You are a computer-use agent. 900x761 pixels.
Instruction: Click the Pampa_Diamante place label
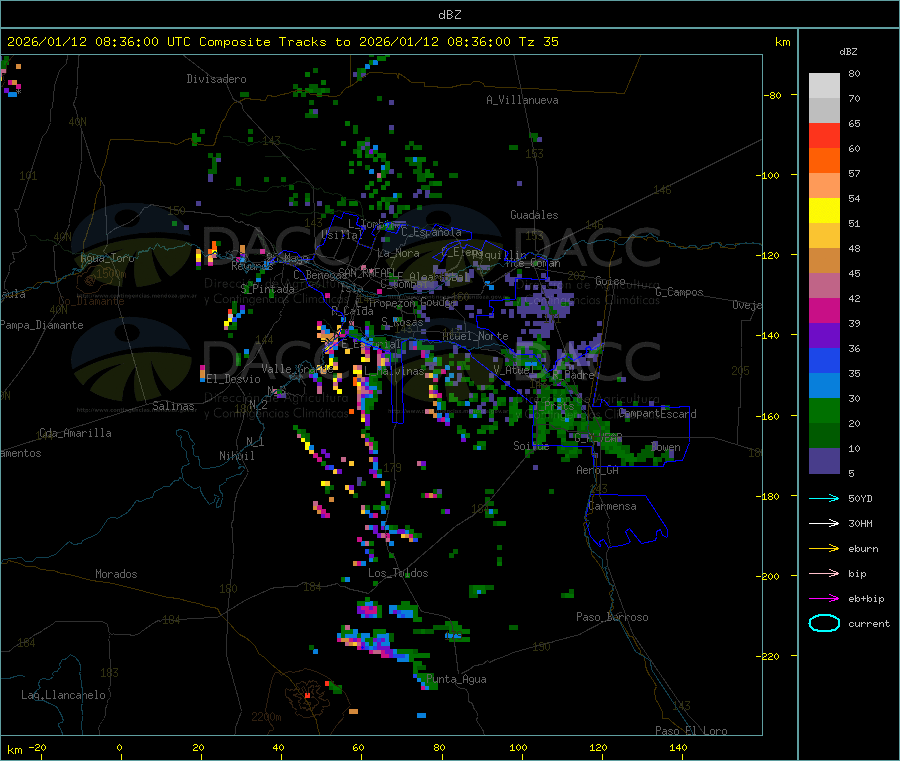(x=42, y=325)
